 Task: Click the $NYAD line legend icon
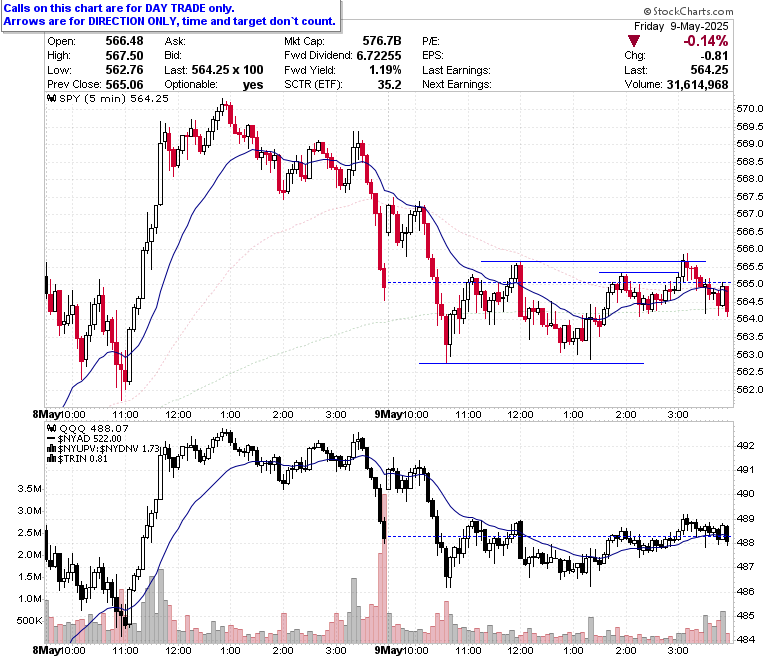(x=52, y=438)
